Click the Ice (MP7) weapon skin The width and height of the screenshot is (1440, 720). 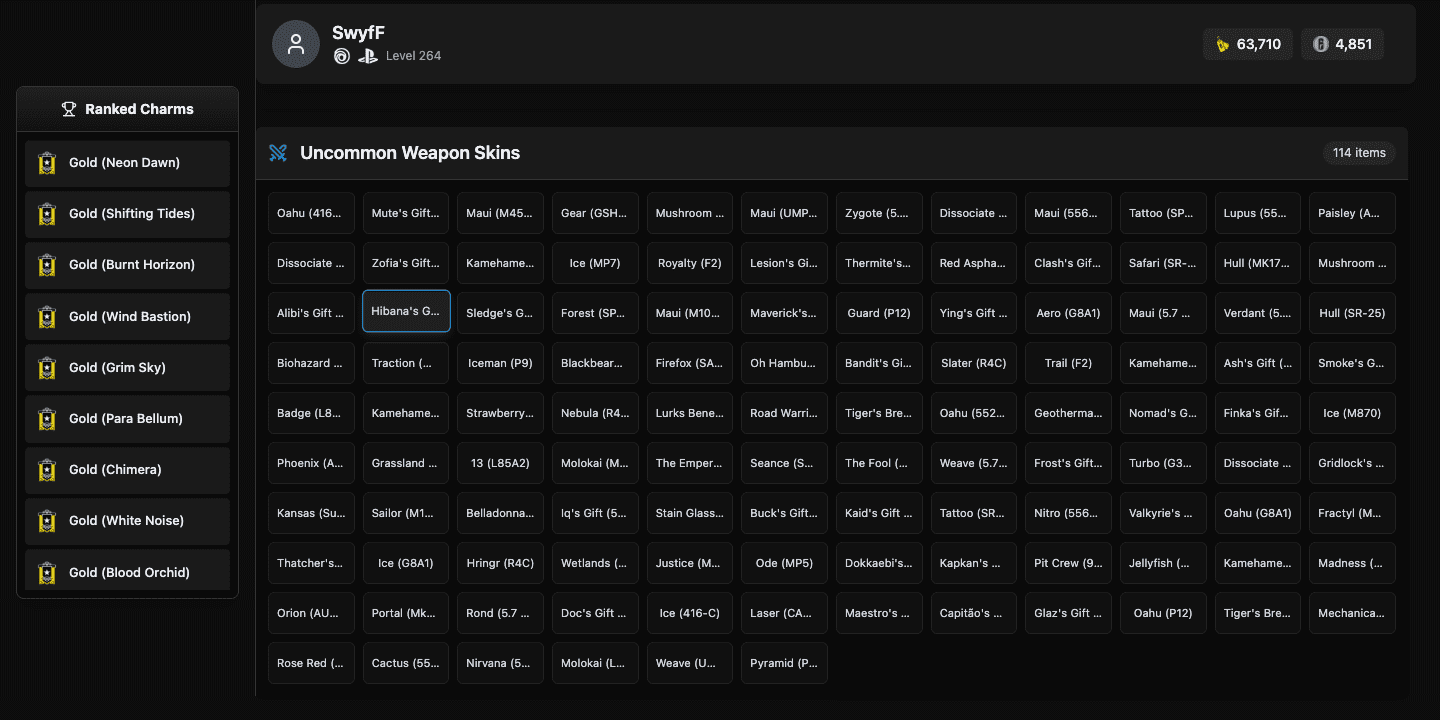595,263
